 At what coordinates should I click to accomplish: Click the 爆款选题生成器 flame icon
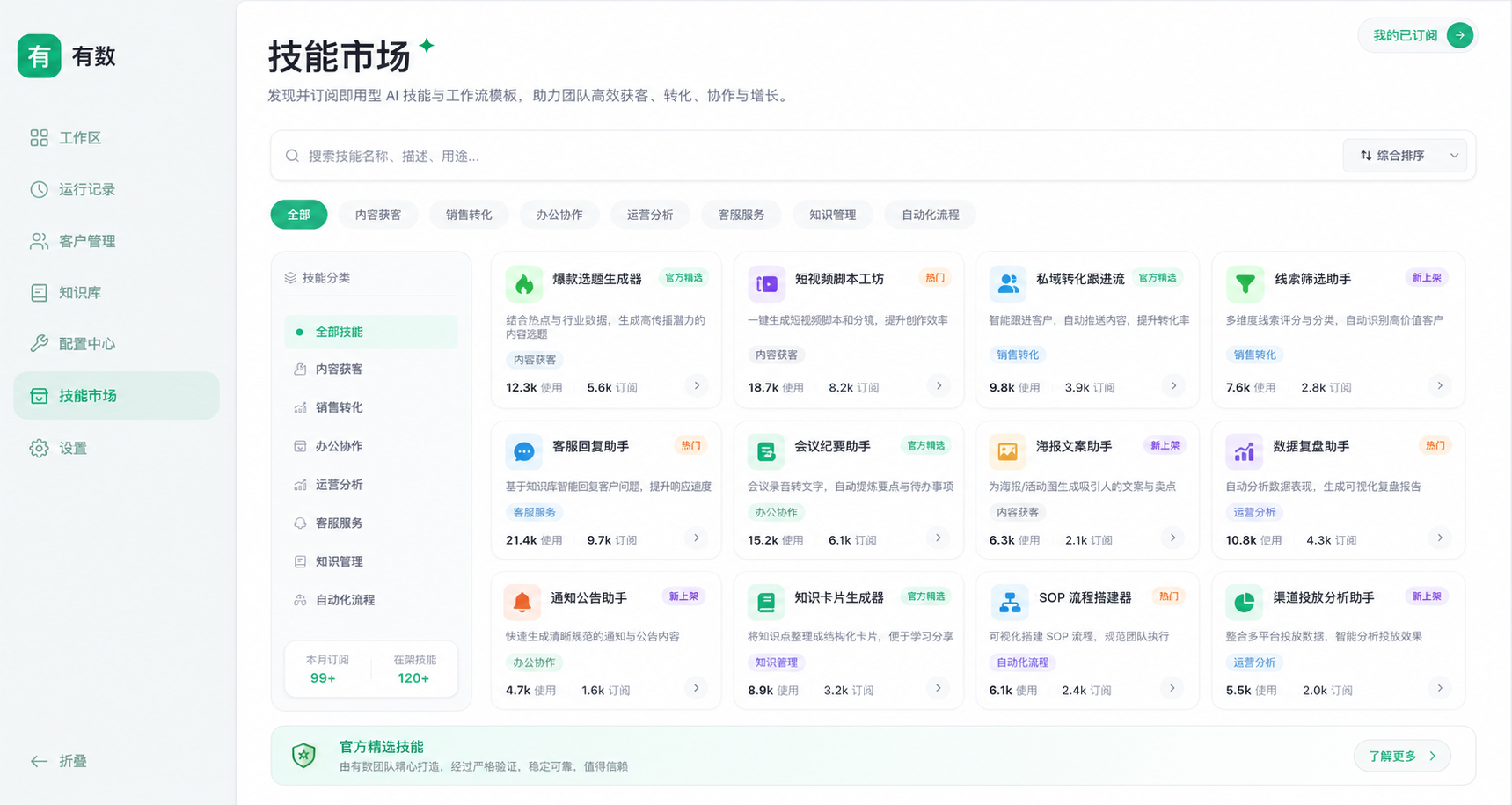pos(524,284)
